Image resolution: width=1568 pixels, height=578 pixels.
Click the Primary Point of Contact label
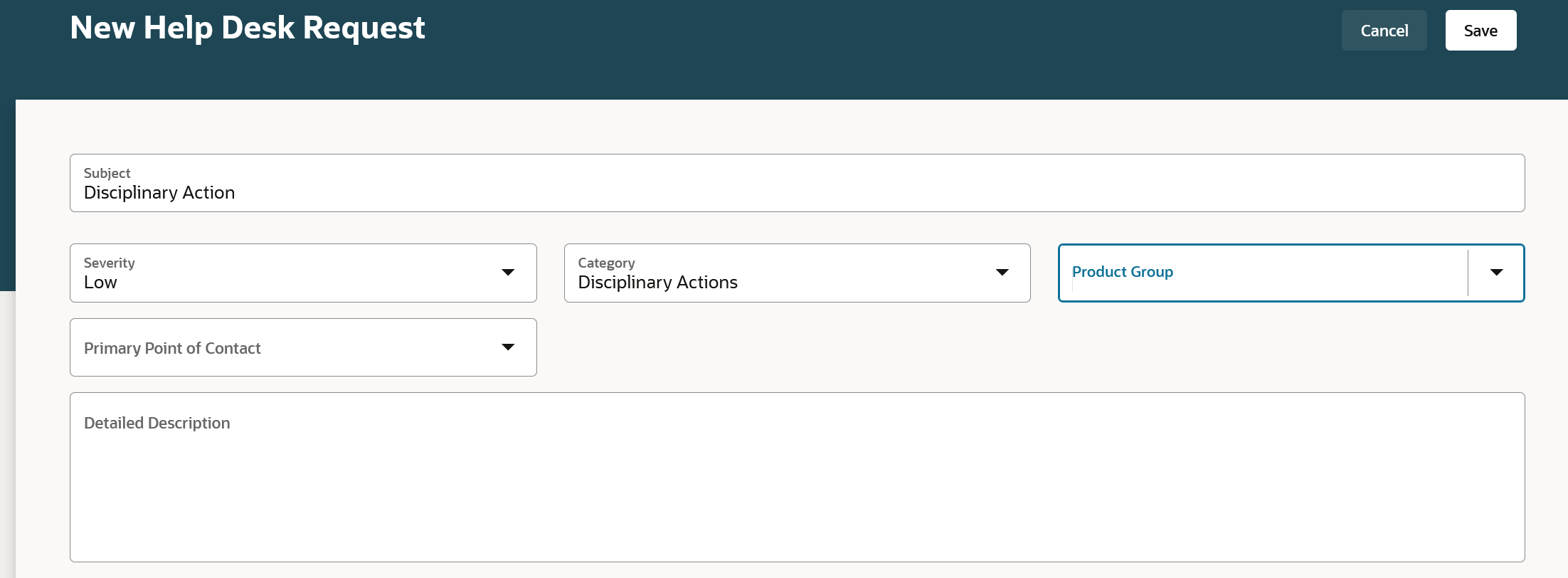(x=171, y=348)
